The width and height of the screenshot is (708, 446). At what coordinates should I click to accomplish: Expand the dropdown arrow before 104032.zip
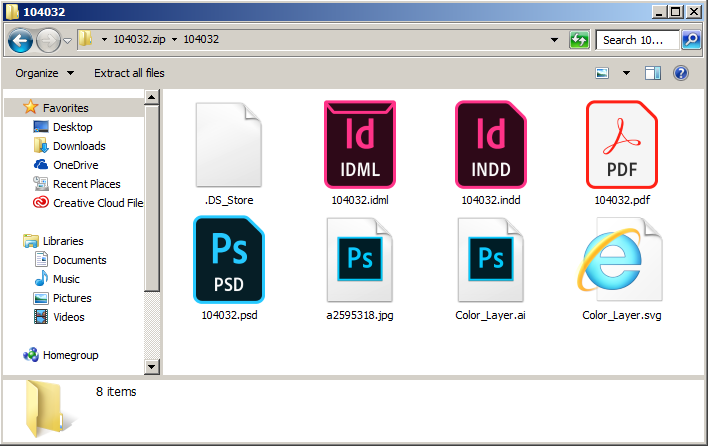pos(104,40)
